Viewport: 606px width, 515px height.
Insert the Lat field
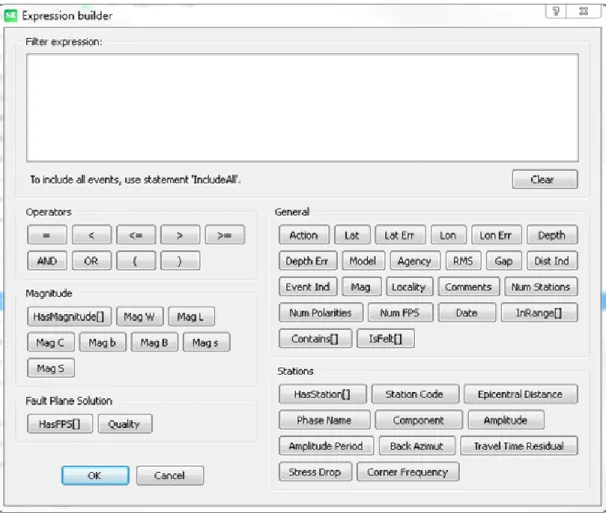coord(352,235)
